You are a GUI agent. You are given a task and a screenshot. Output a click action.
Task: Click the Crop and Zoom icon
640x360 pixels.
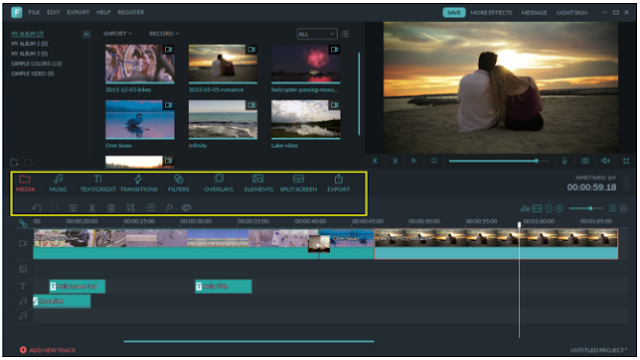tap(130, 208)
